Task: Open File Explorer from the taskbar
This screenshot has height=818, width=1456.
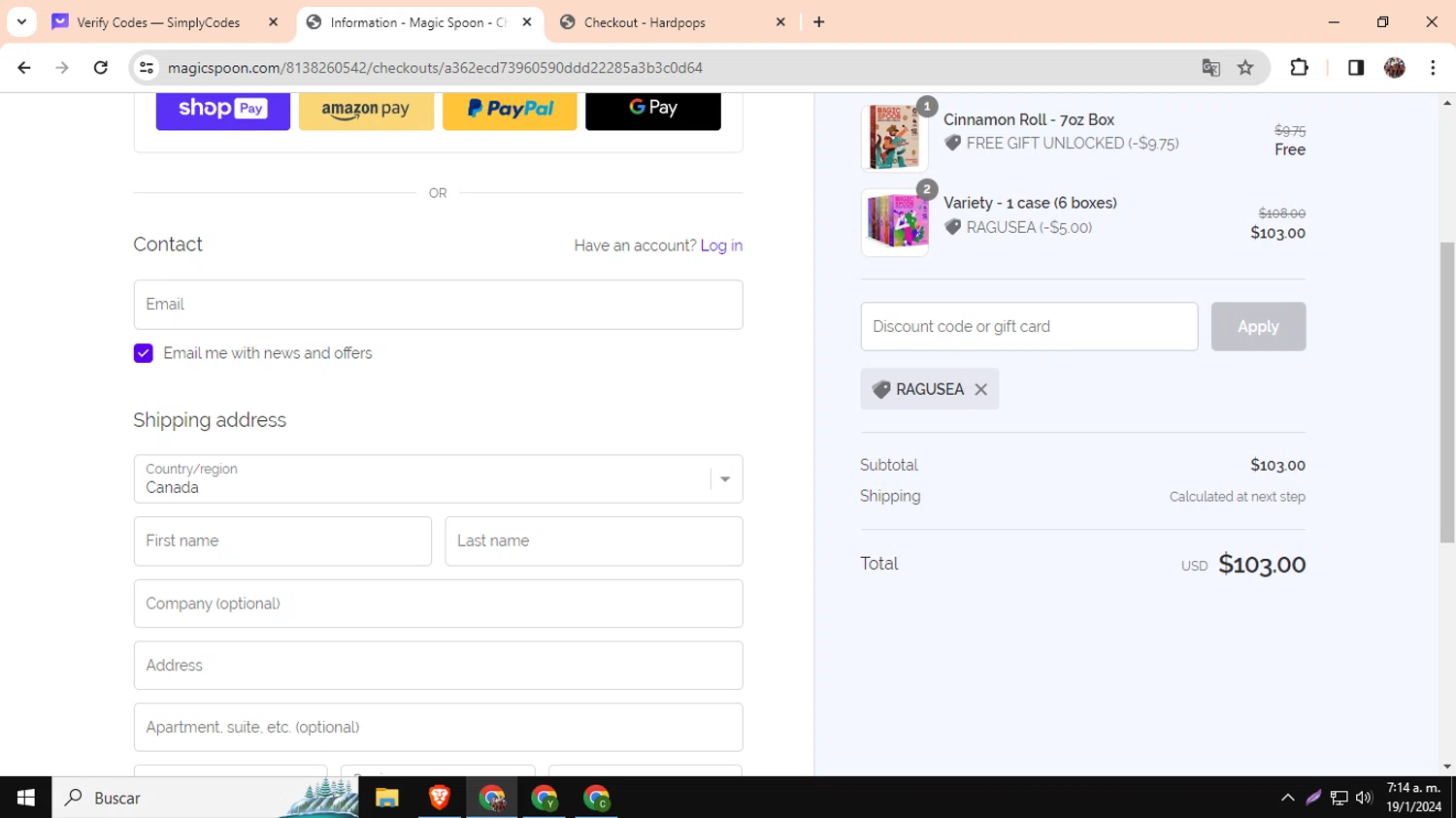Action: click(x=387, y=798)
